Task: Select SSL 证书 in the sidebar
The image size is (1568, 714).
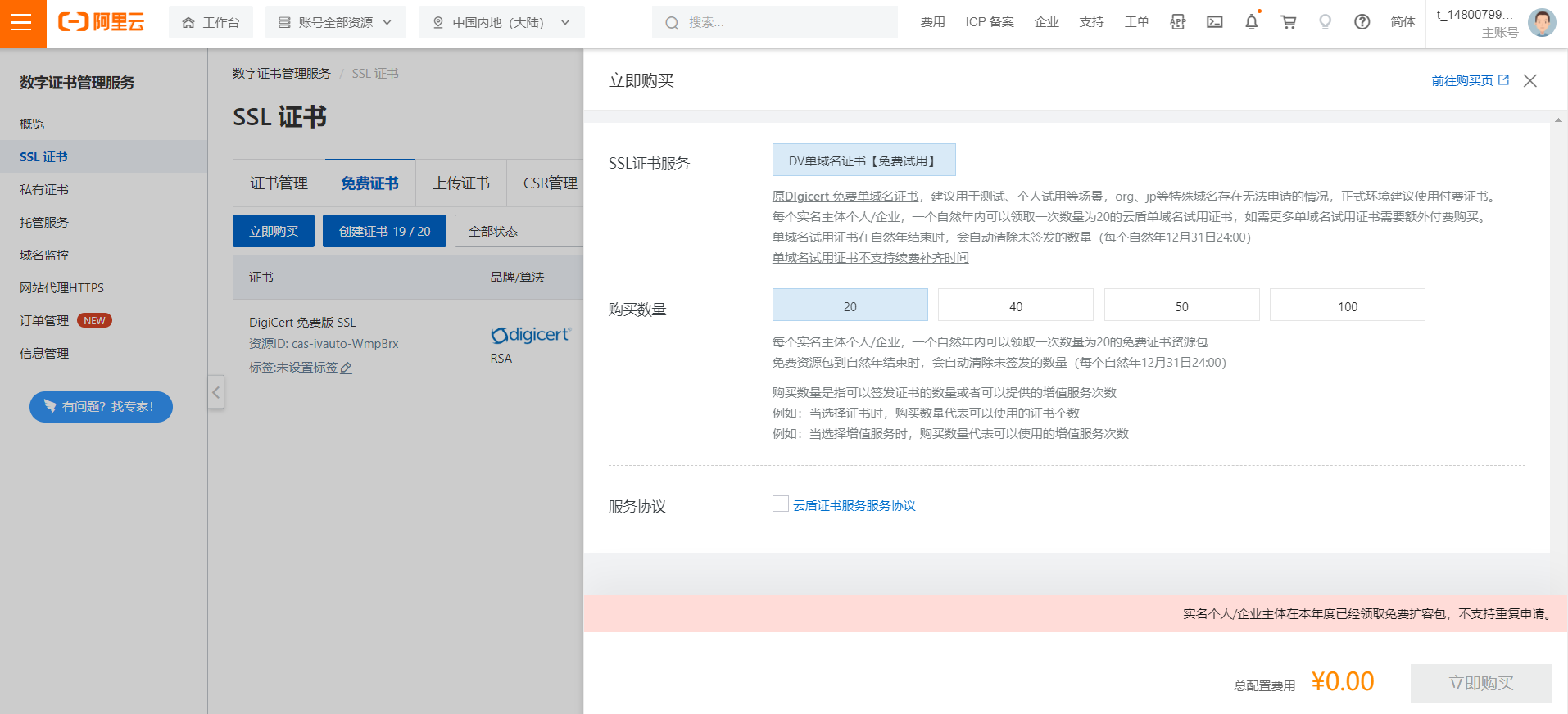Action: click(103, 156)
